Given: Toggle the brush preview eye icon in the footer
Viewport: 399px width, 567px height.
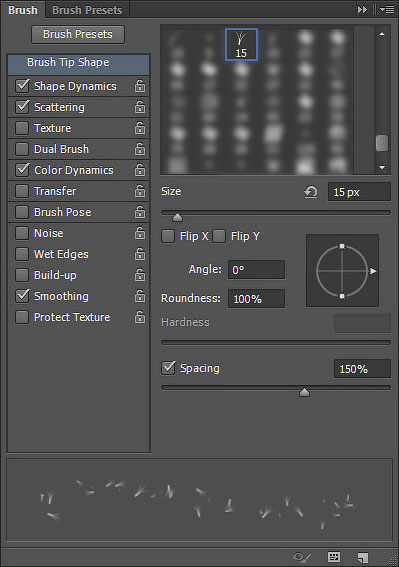Looking at the screenshot, I should (302, 557).
